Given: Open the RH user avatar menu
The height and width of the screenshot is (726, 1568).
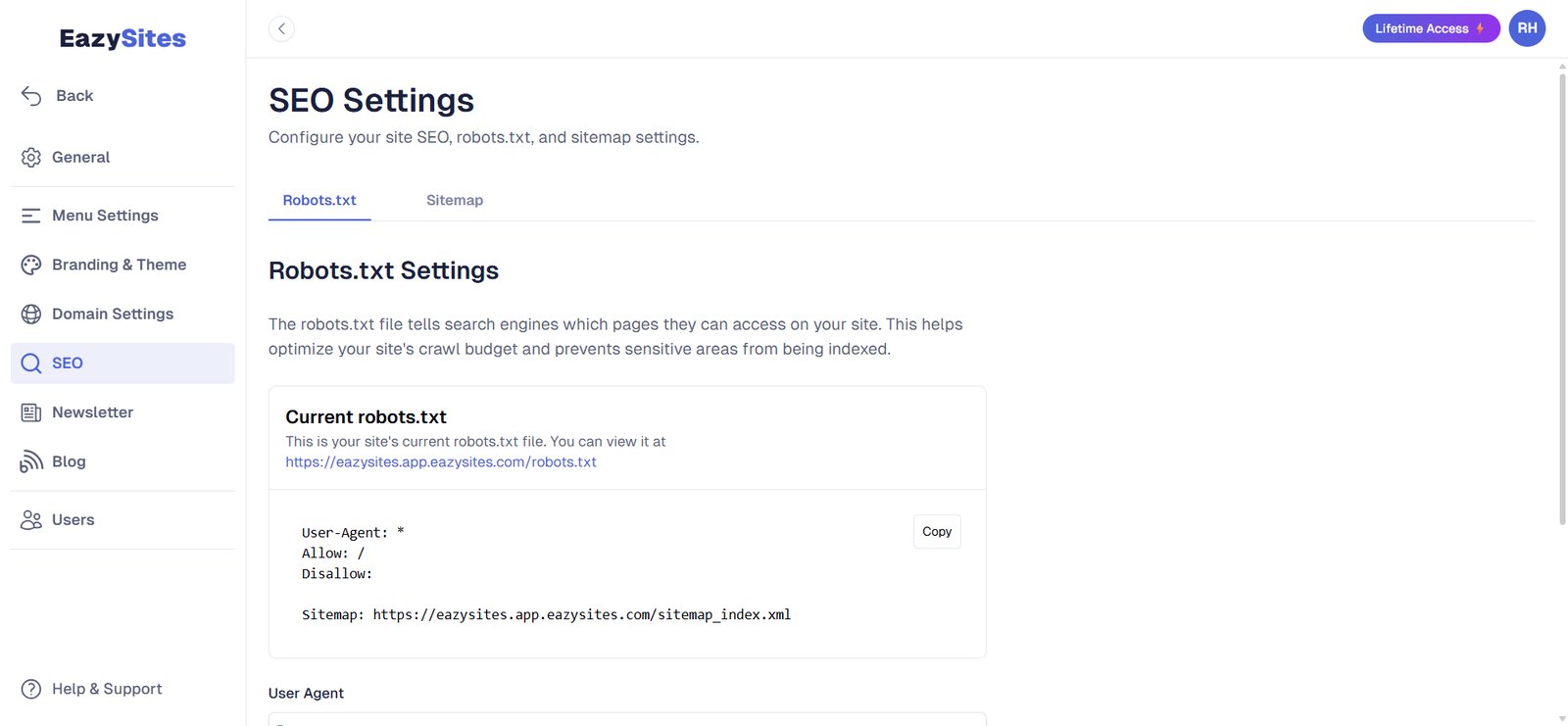Looking at the screenshot, I should pos(1527,28).
